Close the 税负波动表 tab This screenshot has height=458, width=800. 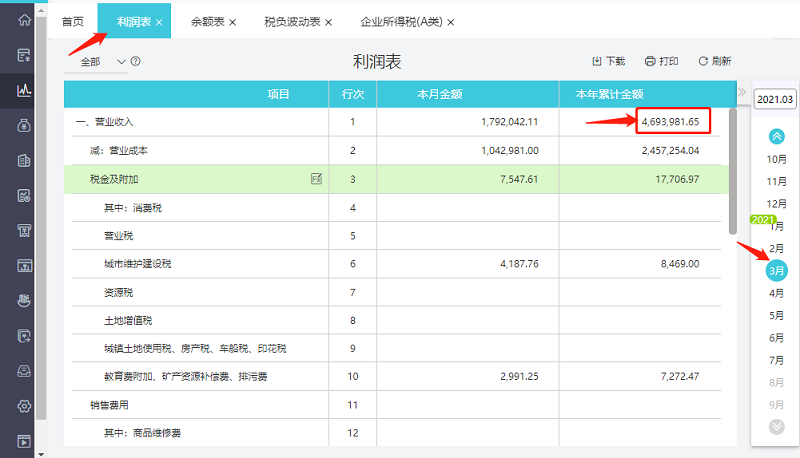coord(328,22)
